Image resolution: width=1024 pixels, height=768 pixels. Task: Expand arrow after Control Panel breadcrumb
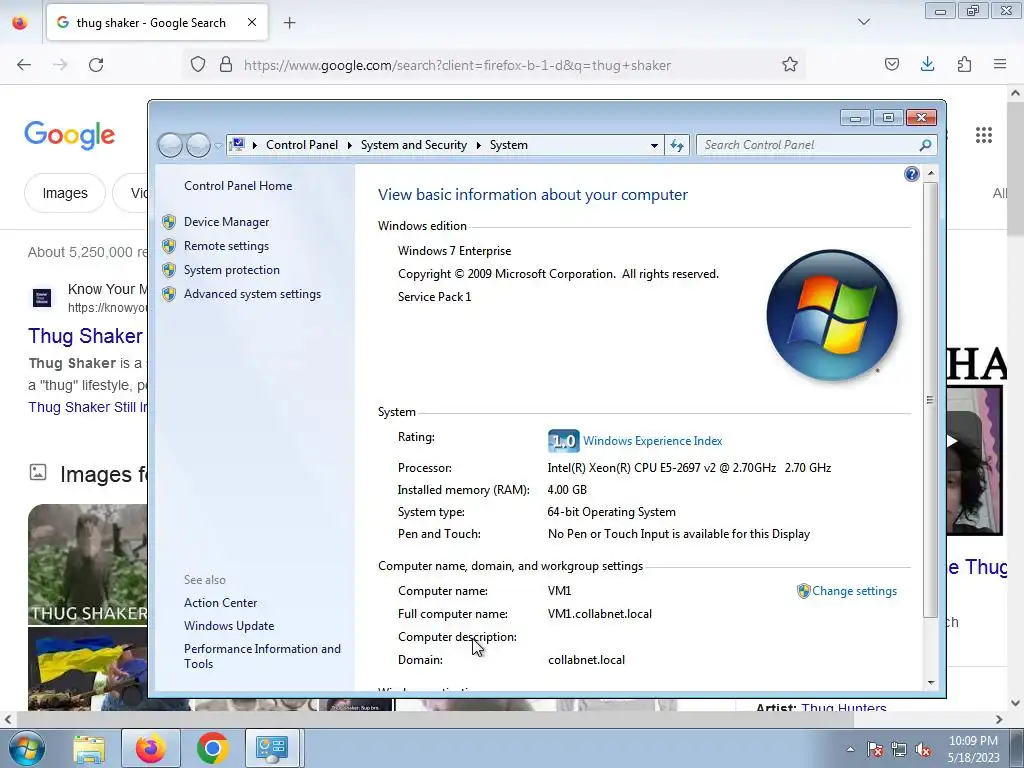pyautogui.click(x=349, y=146)
